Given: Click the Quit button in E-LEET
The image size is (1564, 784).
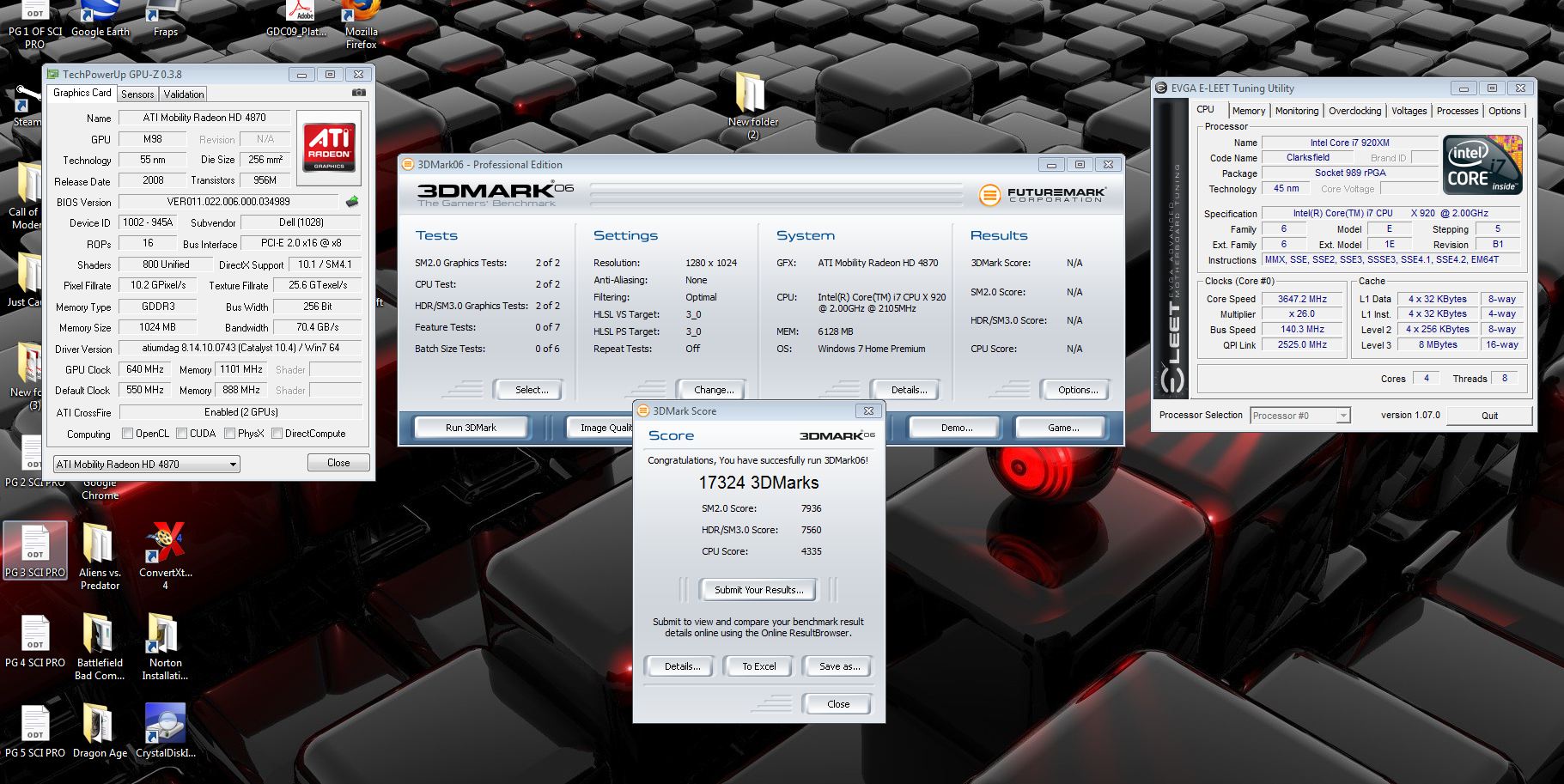Looking at the screenshot, I should point(1489,416).
